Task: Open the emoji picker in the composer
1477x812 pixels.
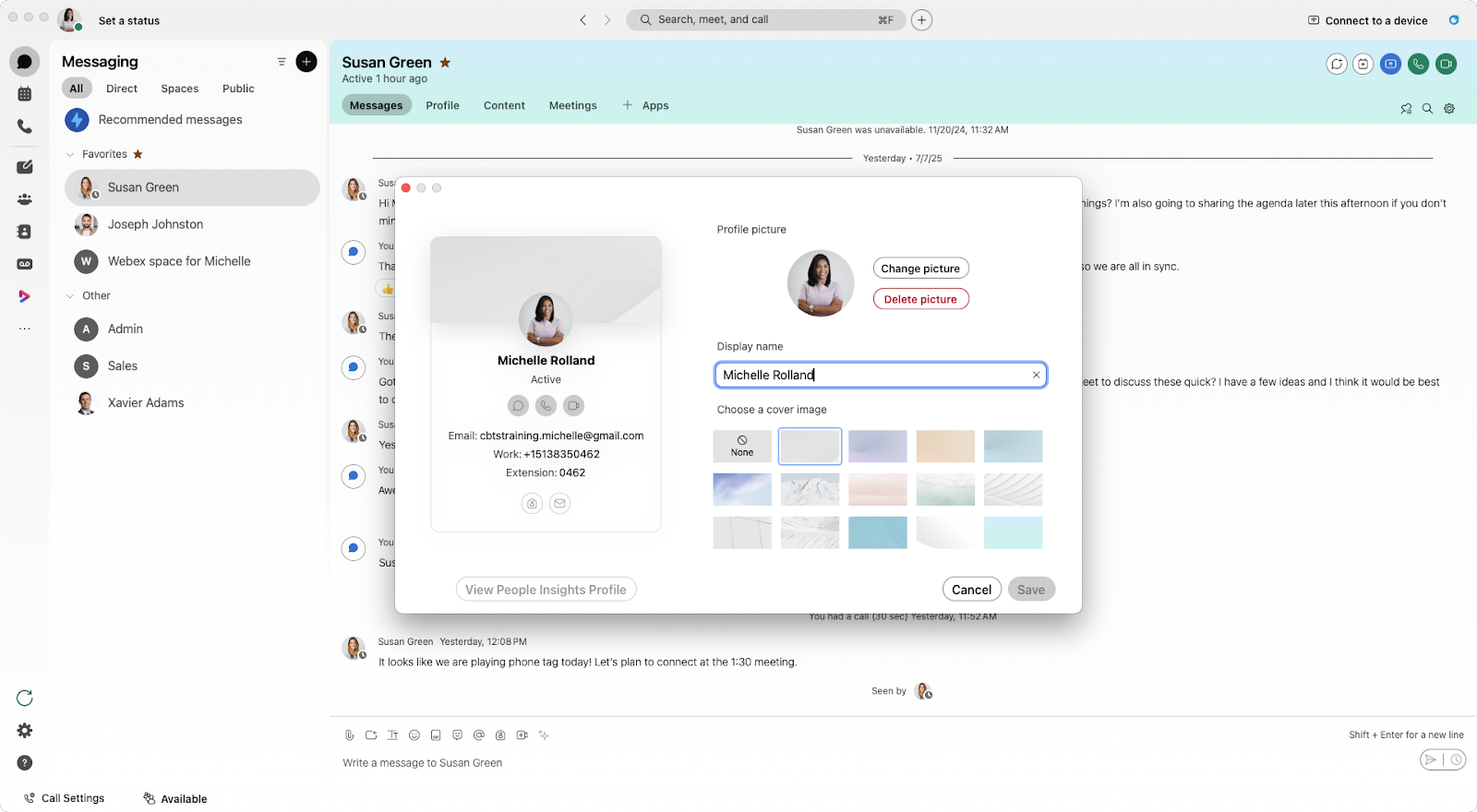Action: pos(414,735)
